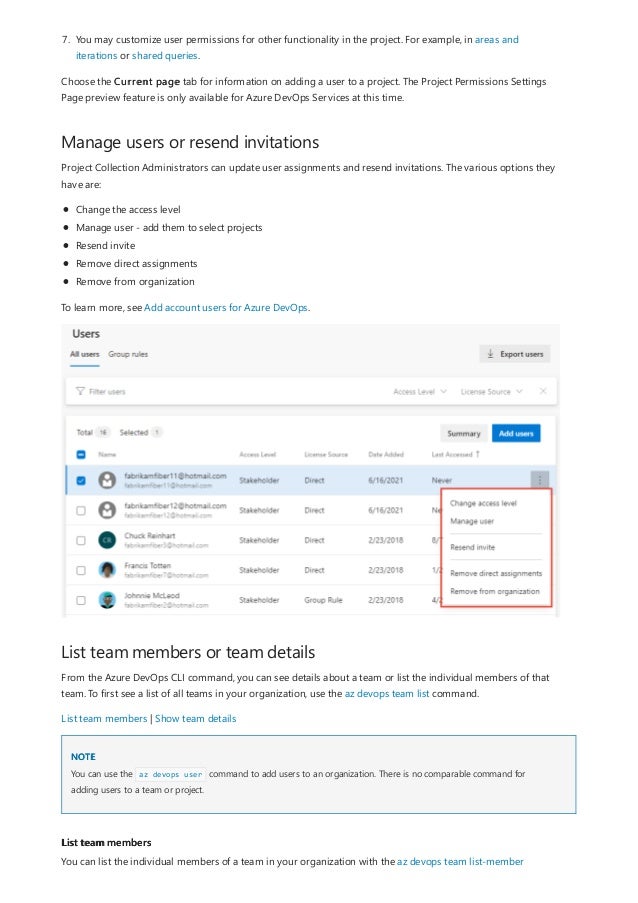The width and height of the screenshot is (638, 903).
Task: Click Chuck Reinhart's avatar
Action: point(107,540)
